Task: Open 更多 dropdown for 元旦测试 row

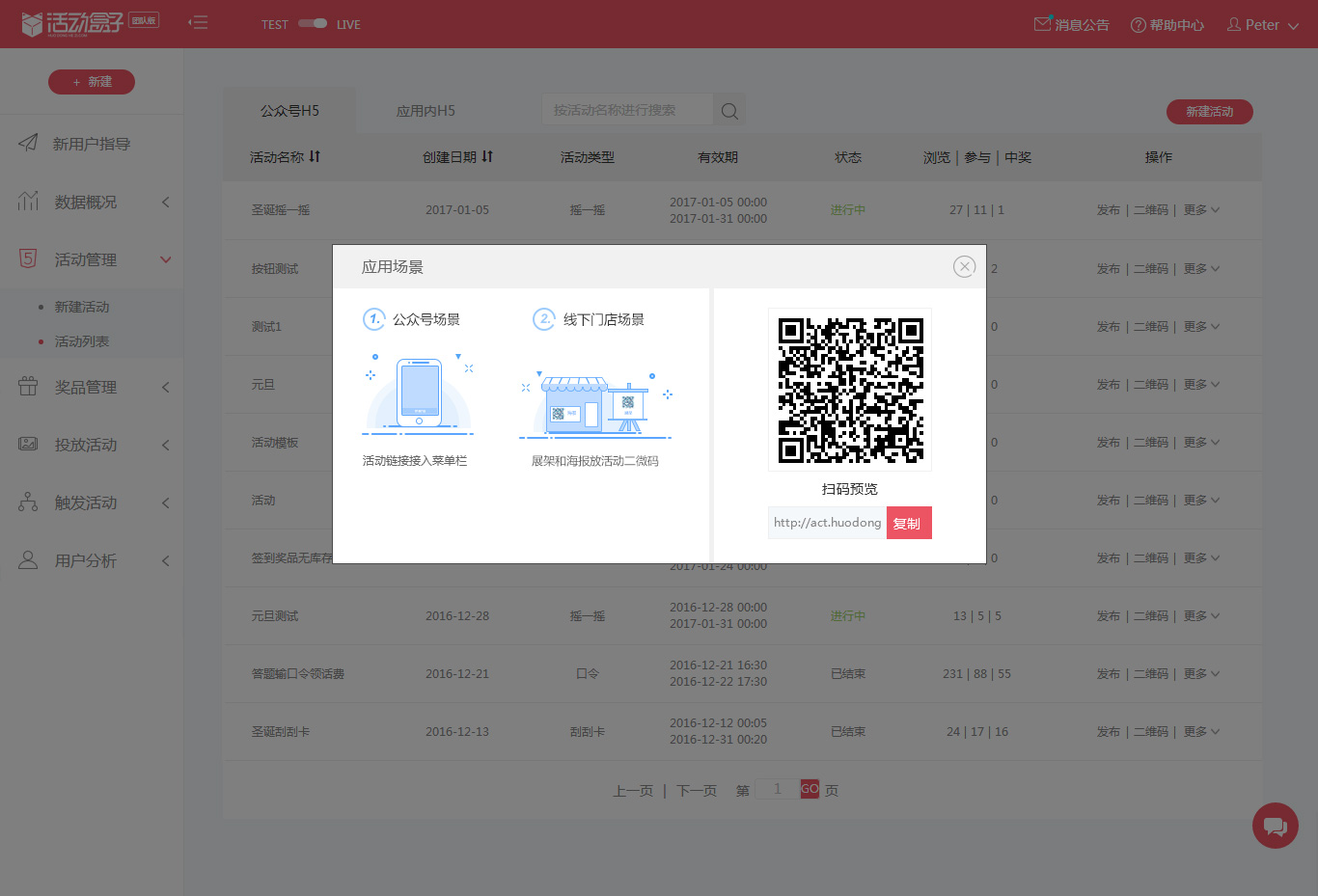Action: 1201,616
